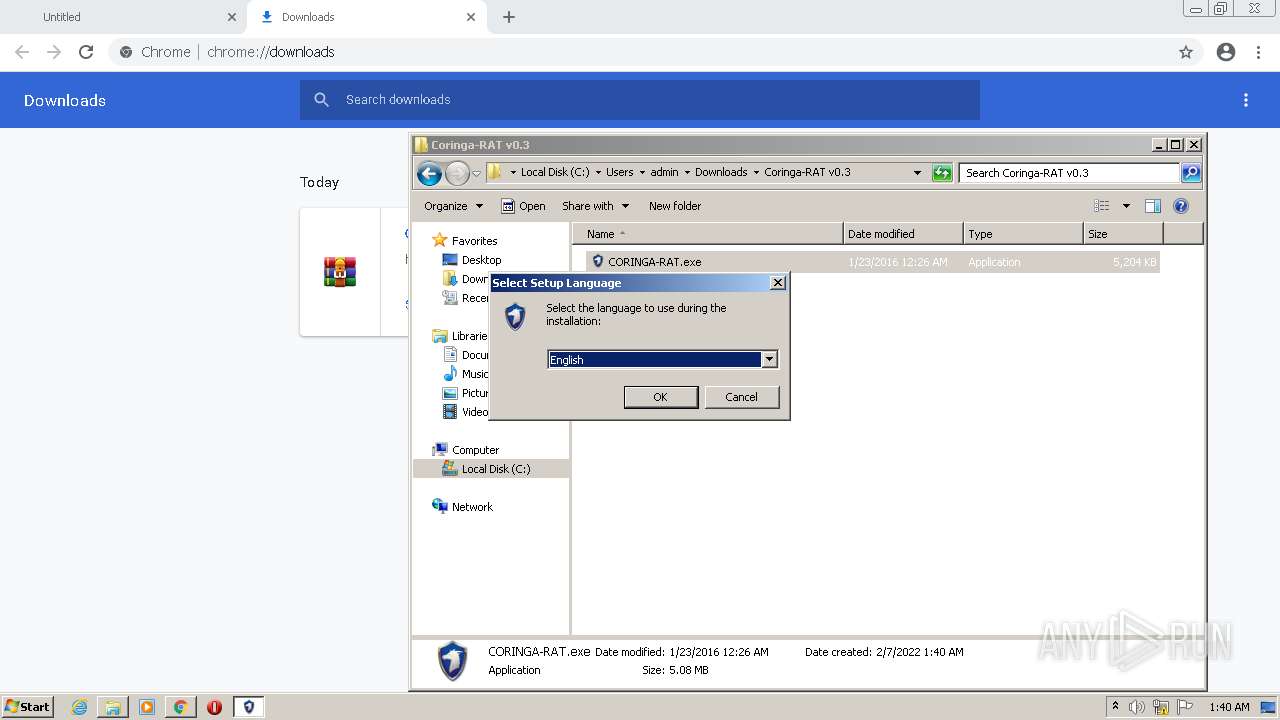The image size is (1280, 720).
Task: Open the volume tray icon
Action: tap(1137, 707)
